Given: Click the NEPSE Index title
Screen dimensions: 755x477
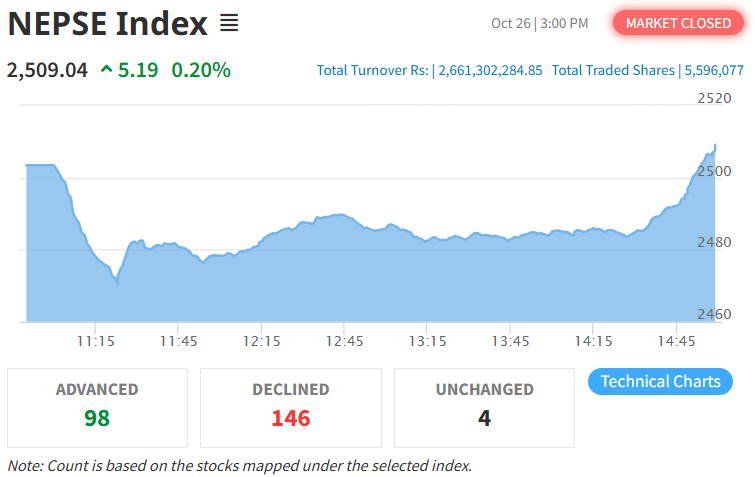Looking at the screenshot, I should point(108,23).
